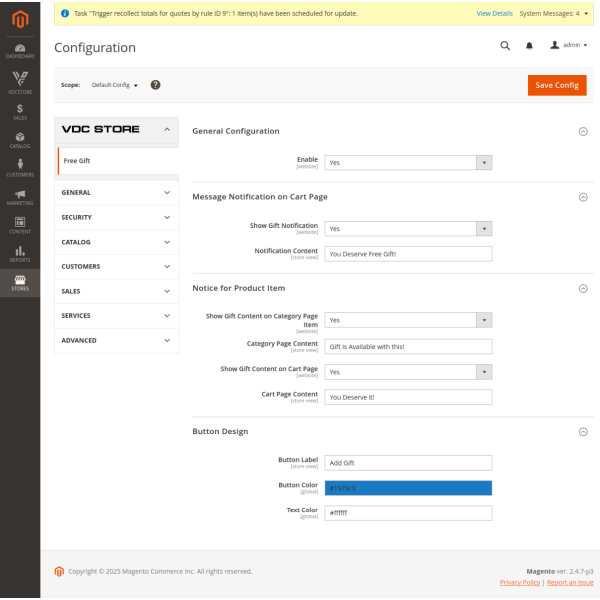Open the Catalog sidebar icon

(20, 140)
